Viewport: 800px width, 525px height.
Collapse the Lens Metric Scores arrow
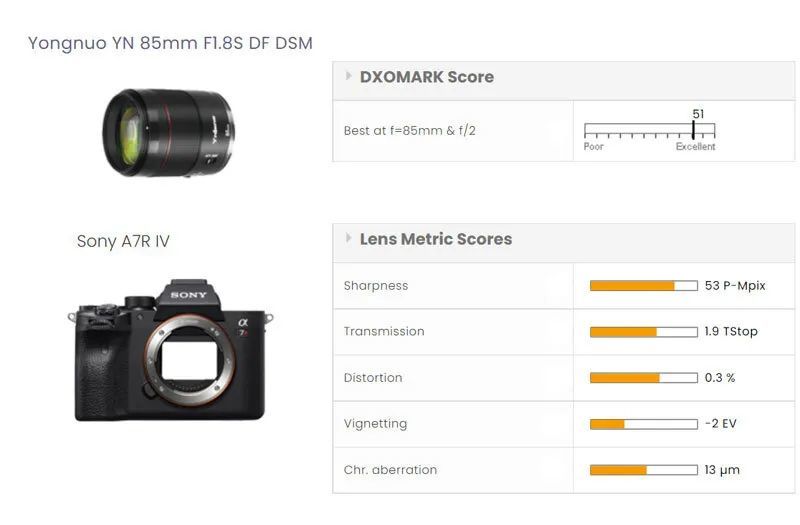tap(348, 238)
